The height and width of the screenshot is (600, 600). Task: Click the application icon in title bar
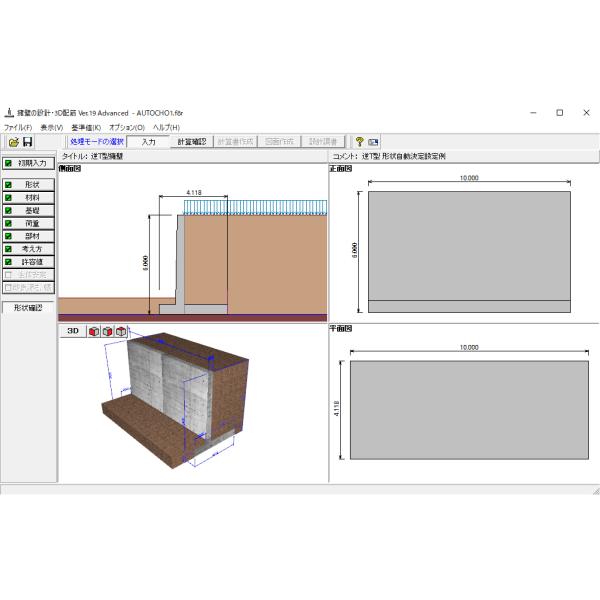pos(9,112)
